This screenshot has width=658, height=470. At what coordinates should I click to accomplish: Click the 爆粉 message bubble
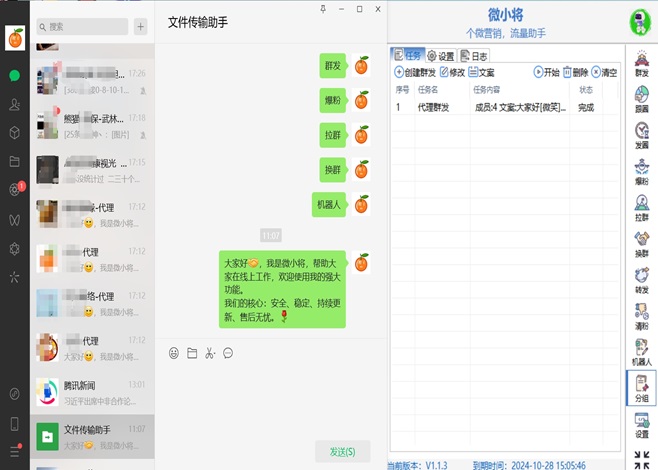tap(333, 100)
